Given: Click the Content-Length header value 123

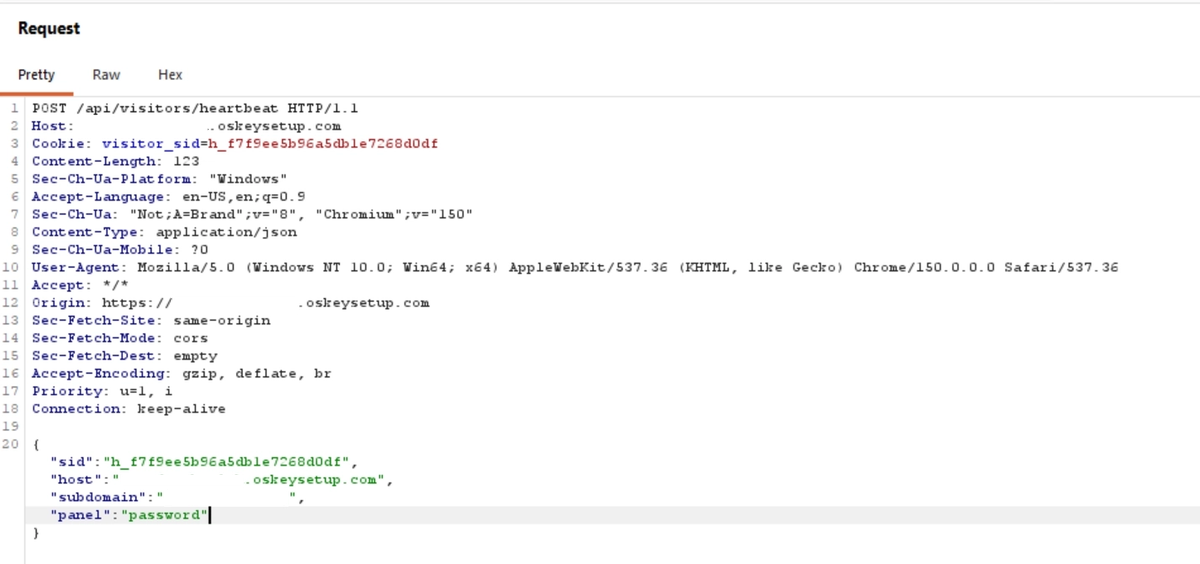Looking at the screenshot, I should point(186,161).
